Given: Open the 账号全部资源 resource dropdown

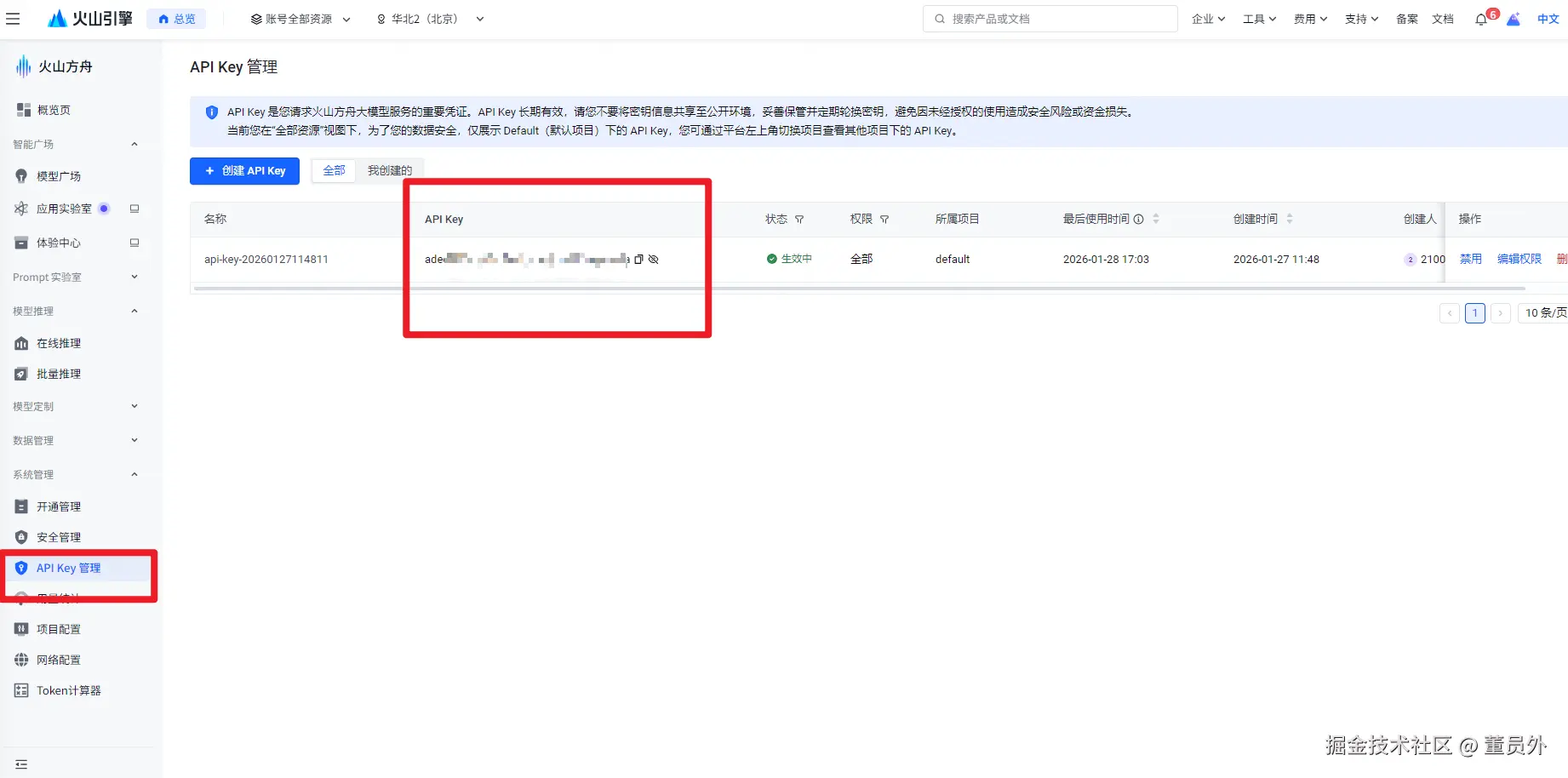Looking at the screenshot, I should pyautogui.click(x=300, y=19).
